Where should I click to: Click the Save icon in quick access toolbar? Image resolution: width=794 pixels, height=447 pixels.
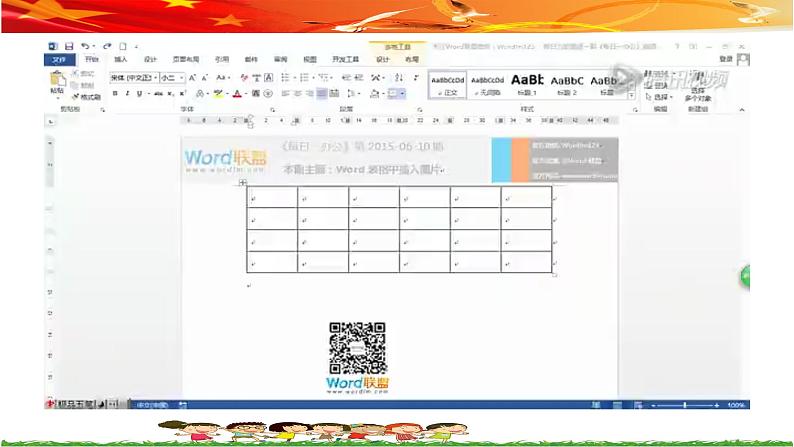[x=69, y=46]
